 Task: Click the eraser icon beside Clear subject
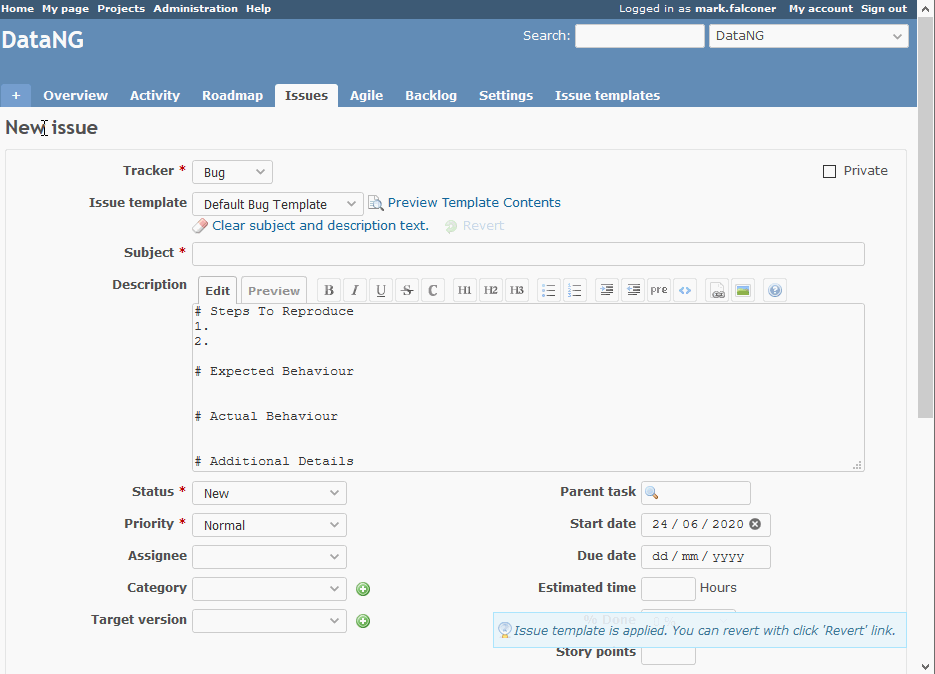pos(200,226)
